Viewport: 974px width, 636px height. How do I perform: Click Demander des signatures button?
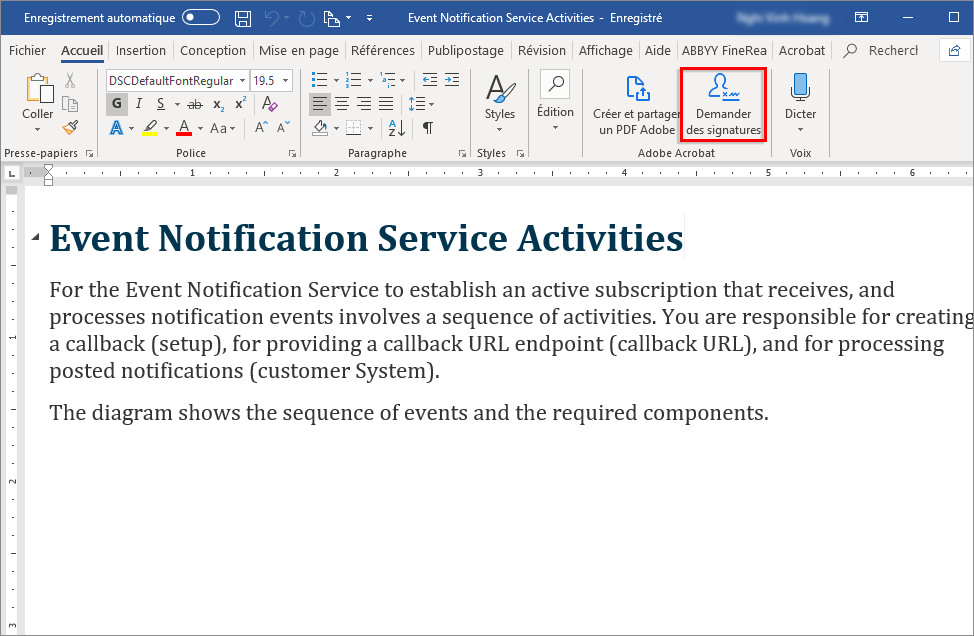click(724, 104)
